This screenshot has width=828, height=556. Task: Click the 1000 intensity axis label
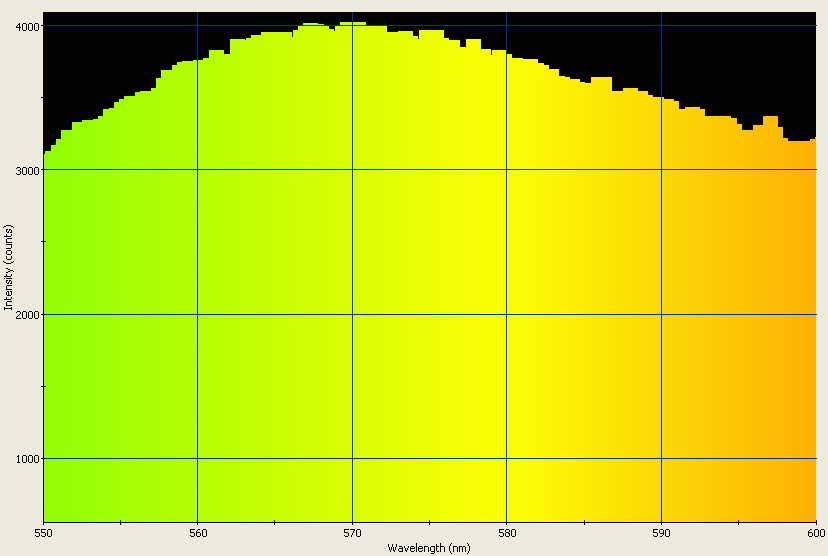click(27, 459)
